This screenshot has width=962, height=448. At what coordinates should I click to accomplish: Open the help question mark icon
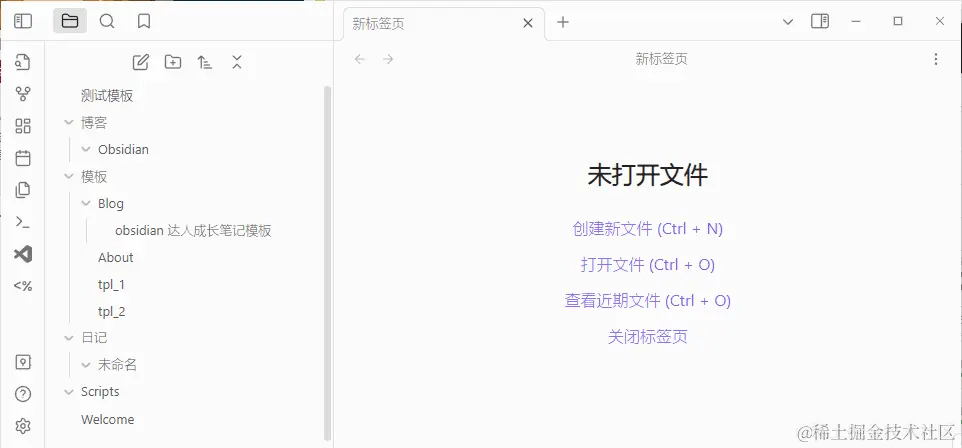(23, 394)
